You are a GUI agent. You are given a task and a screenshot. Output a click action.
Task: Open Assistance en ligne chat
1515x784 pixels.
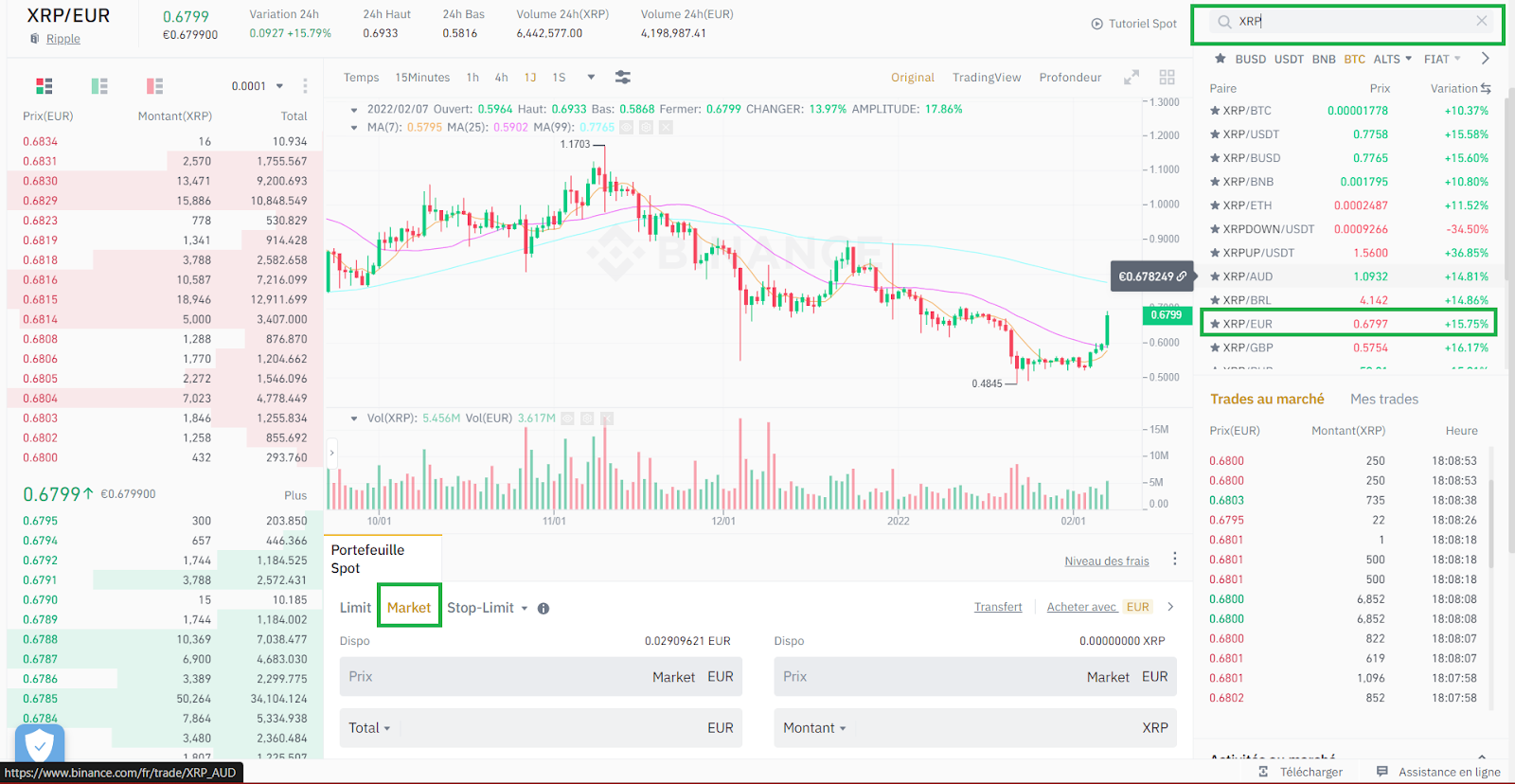pyautogui.click(x=1439, y=772)
